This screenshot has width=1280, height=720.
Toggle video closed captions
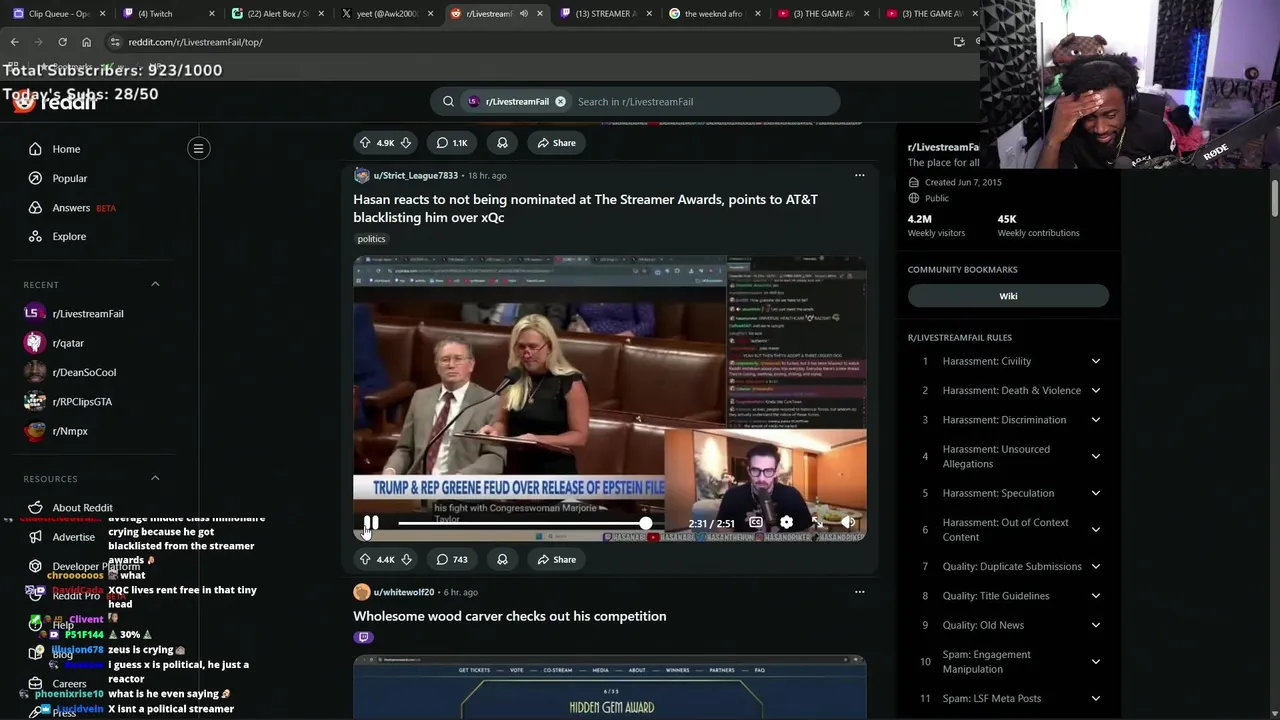(756, 522)
